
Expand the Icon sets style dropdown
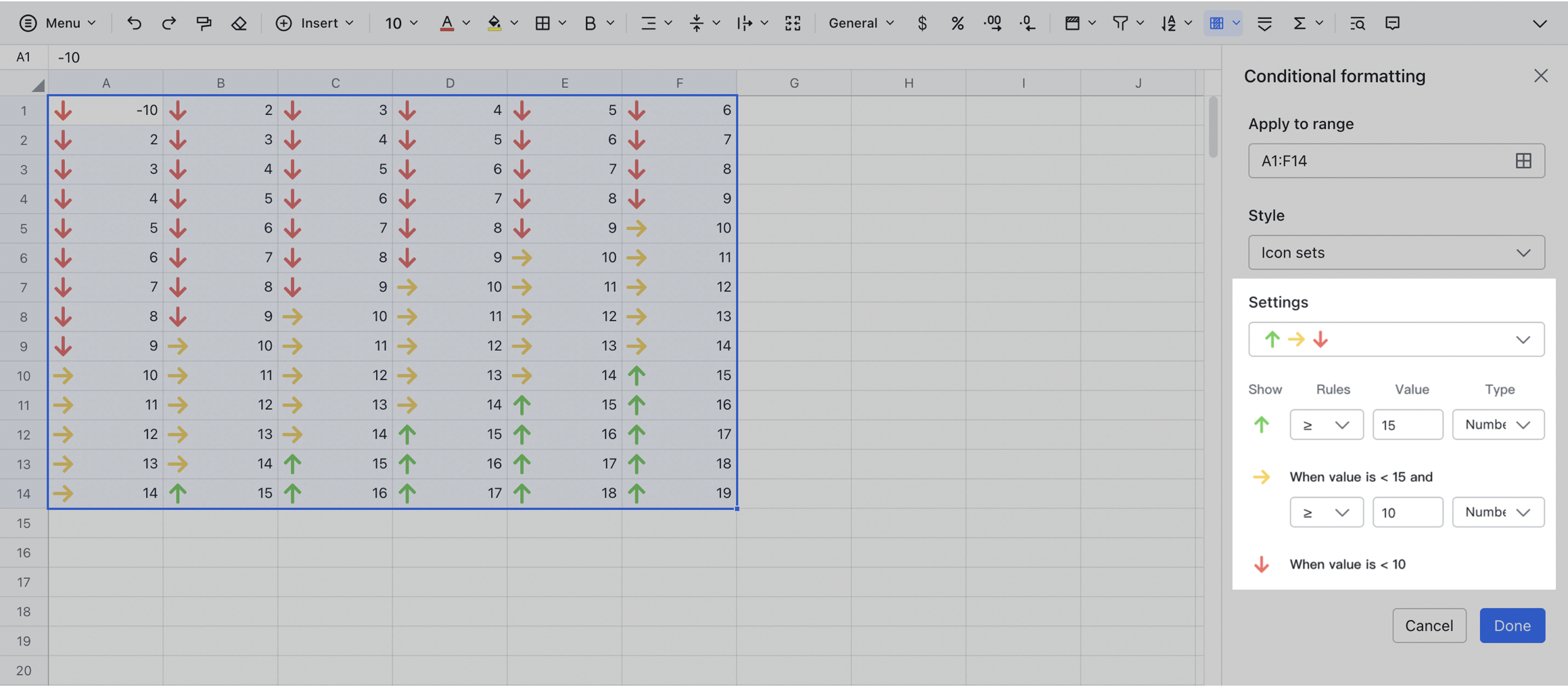1396,252
